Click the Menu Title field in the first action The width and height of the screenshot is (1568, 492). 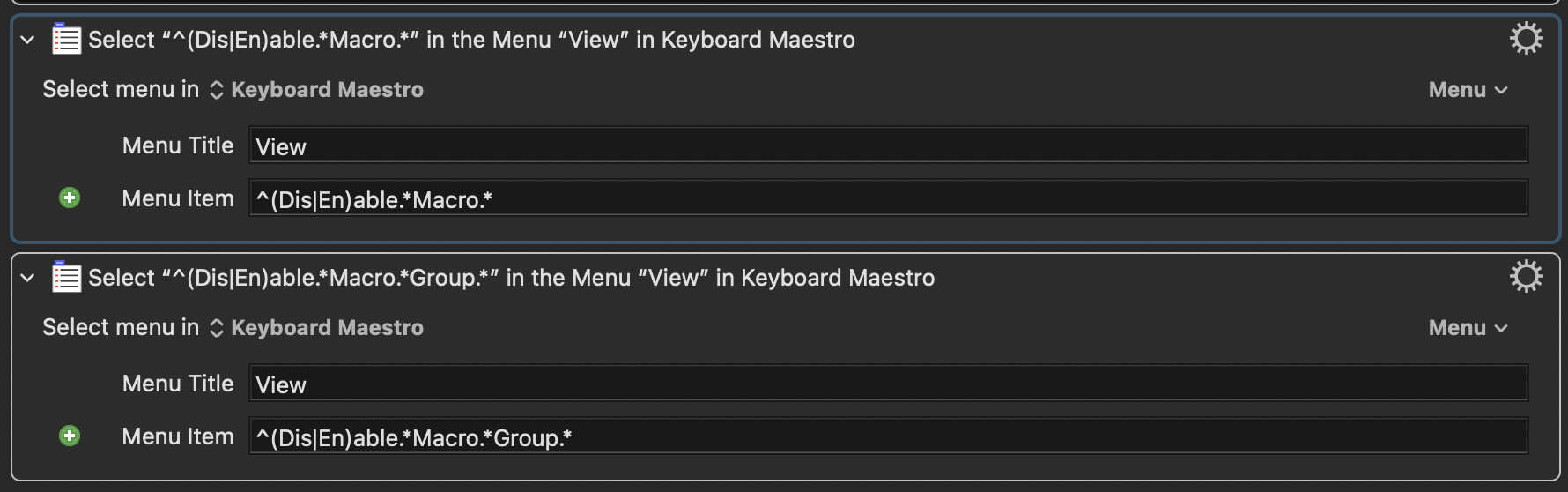(888, 145)
